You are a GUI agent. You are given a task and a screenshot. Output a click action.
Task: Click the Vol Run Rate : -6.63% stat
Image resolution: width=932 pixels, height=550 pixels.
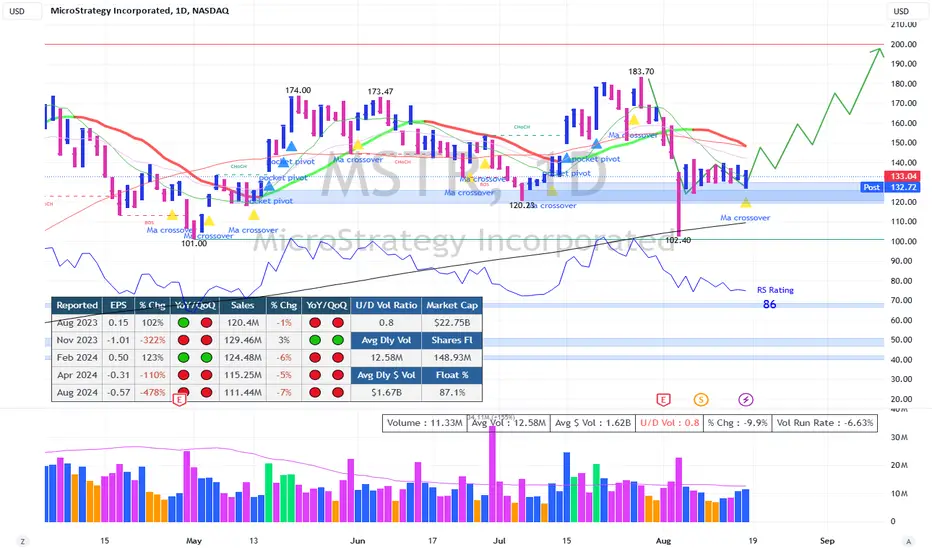pyautogui.click(x=825, y=423)
